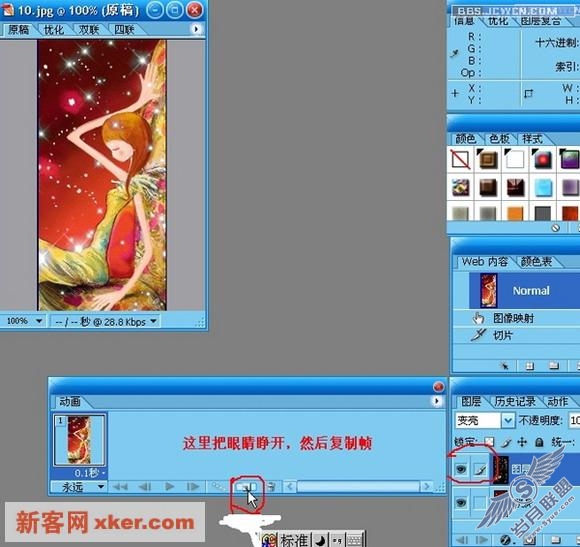Select the red button style swatch
580x547 pixels.
[543, 160]
